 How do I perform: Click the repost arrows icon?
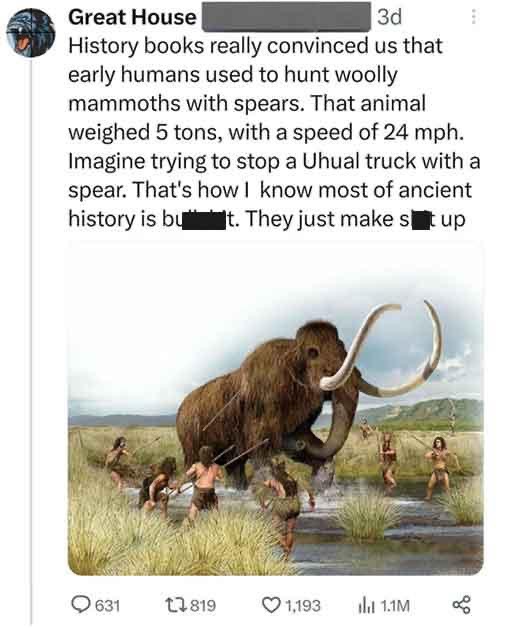pos(176,605)
